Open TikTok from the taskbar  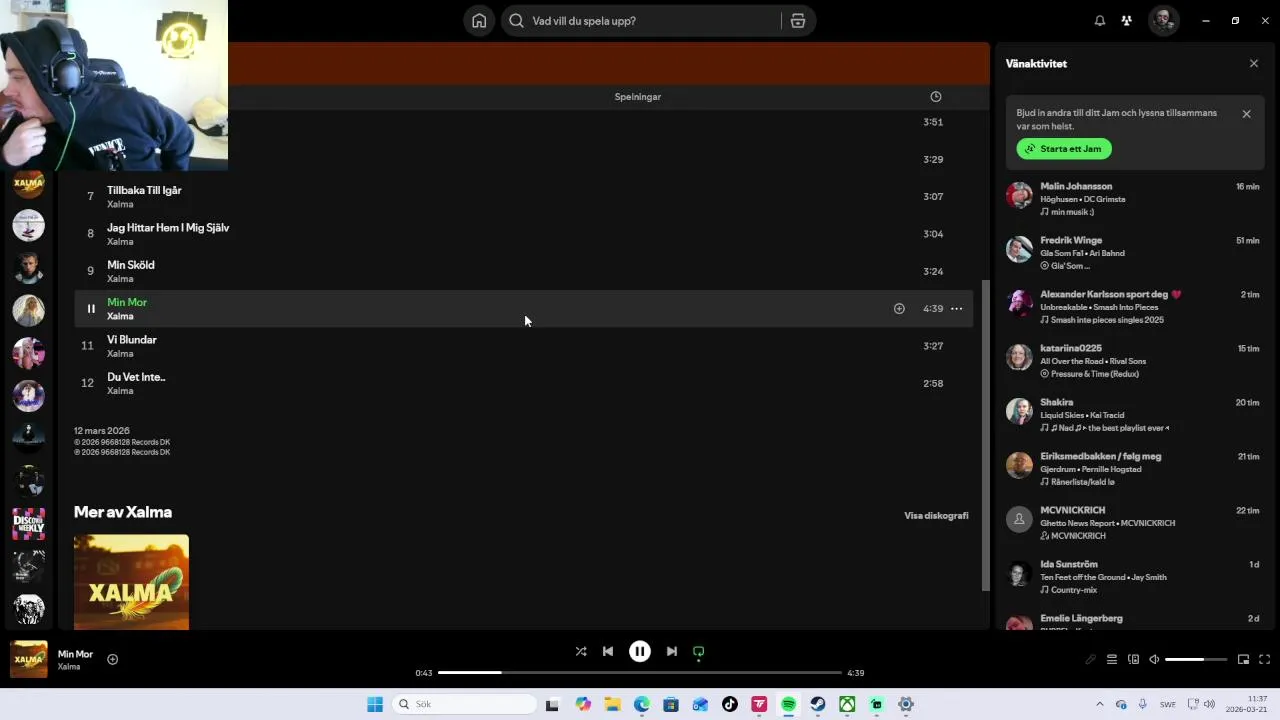730,704
